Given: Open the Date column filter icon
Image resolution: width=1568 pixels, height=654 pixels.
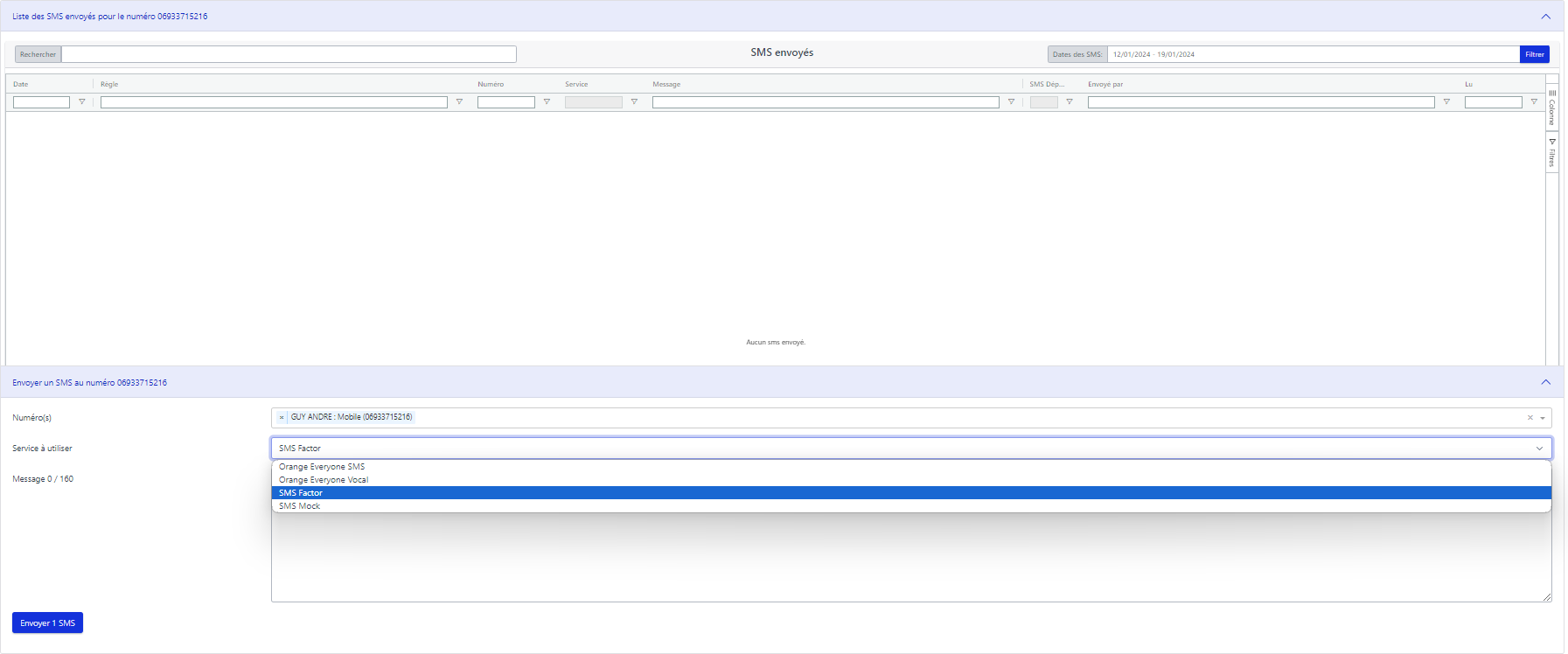Looking at the screenshot, I should click(x=82, y=102).
